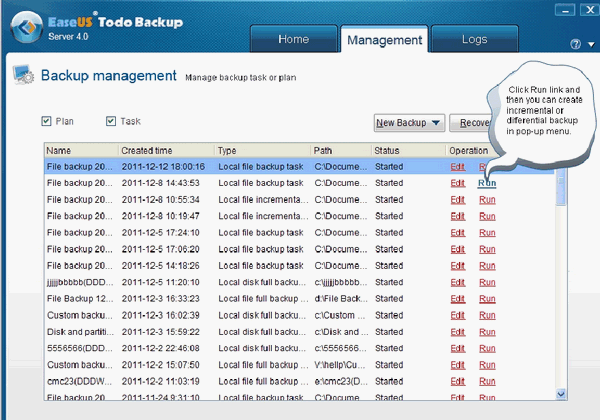The width and height of the screenshot is (600, 420).
Task: Sort by the Name column header
Action: click(81, 151)
